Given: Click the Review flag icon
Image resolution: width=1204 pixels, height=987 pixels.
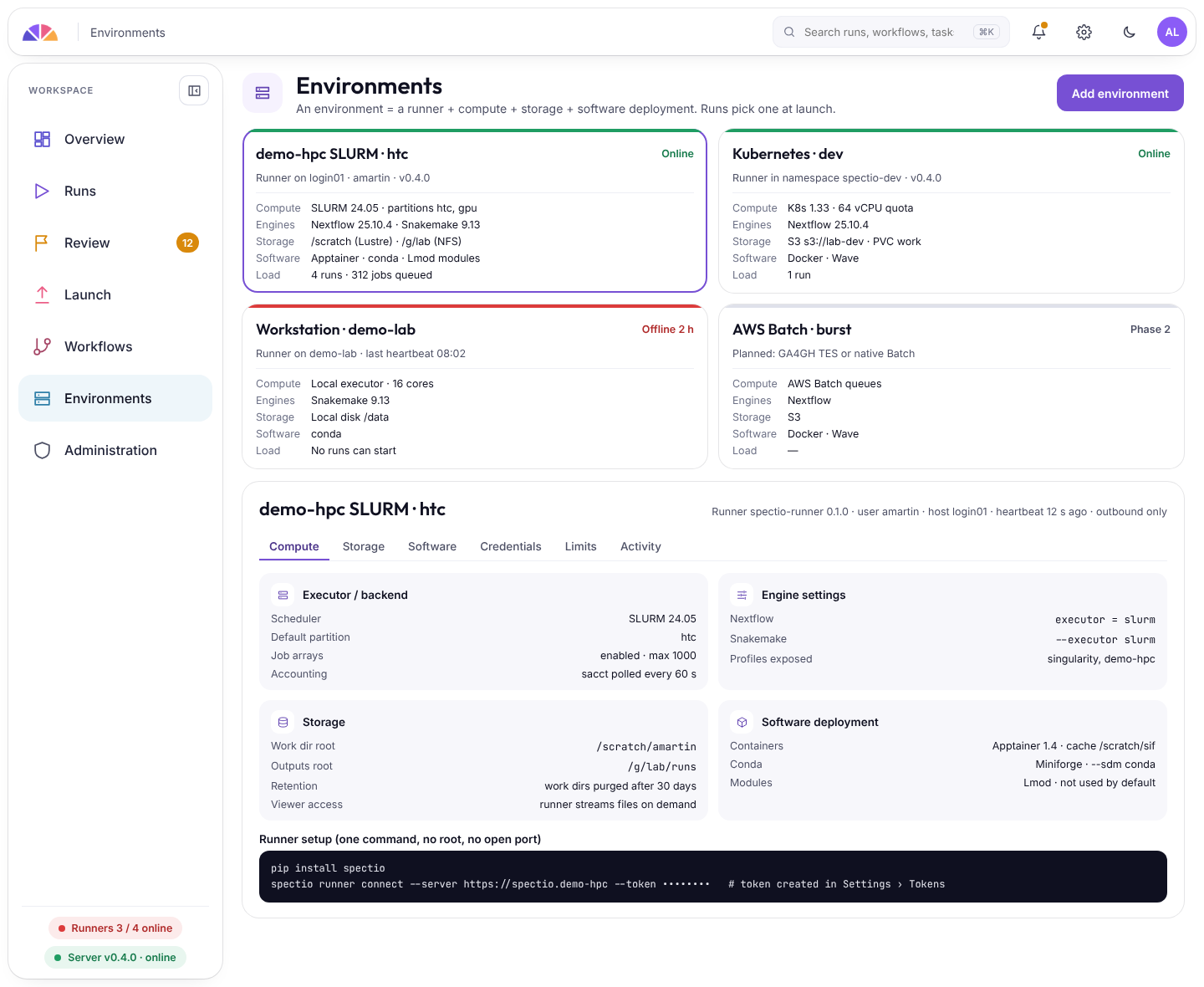Looking at the screenshot, I should pyautogui.click(x=42, y=243).
